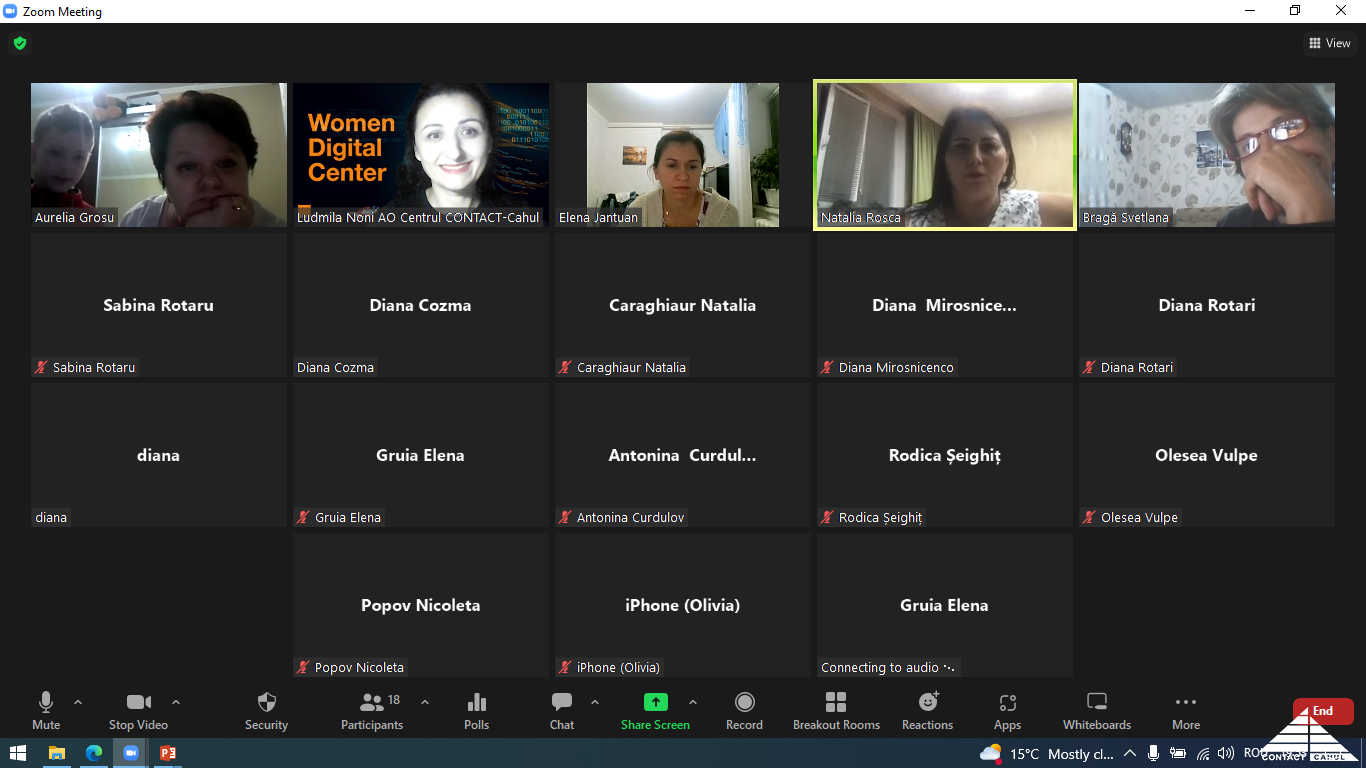Open the Participants panel

pyautogui.click(x=371, y=703)
